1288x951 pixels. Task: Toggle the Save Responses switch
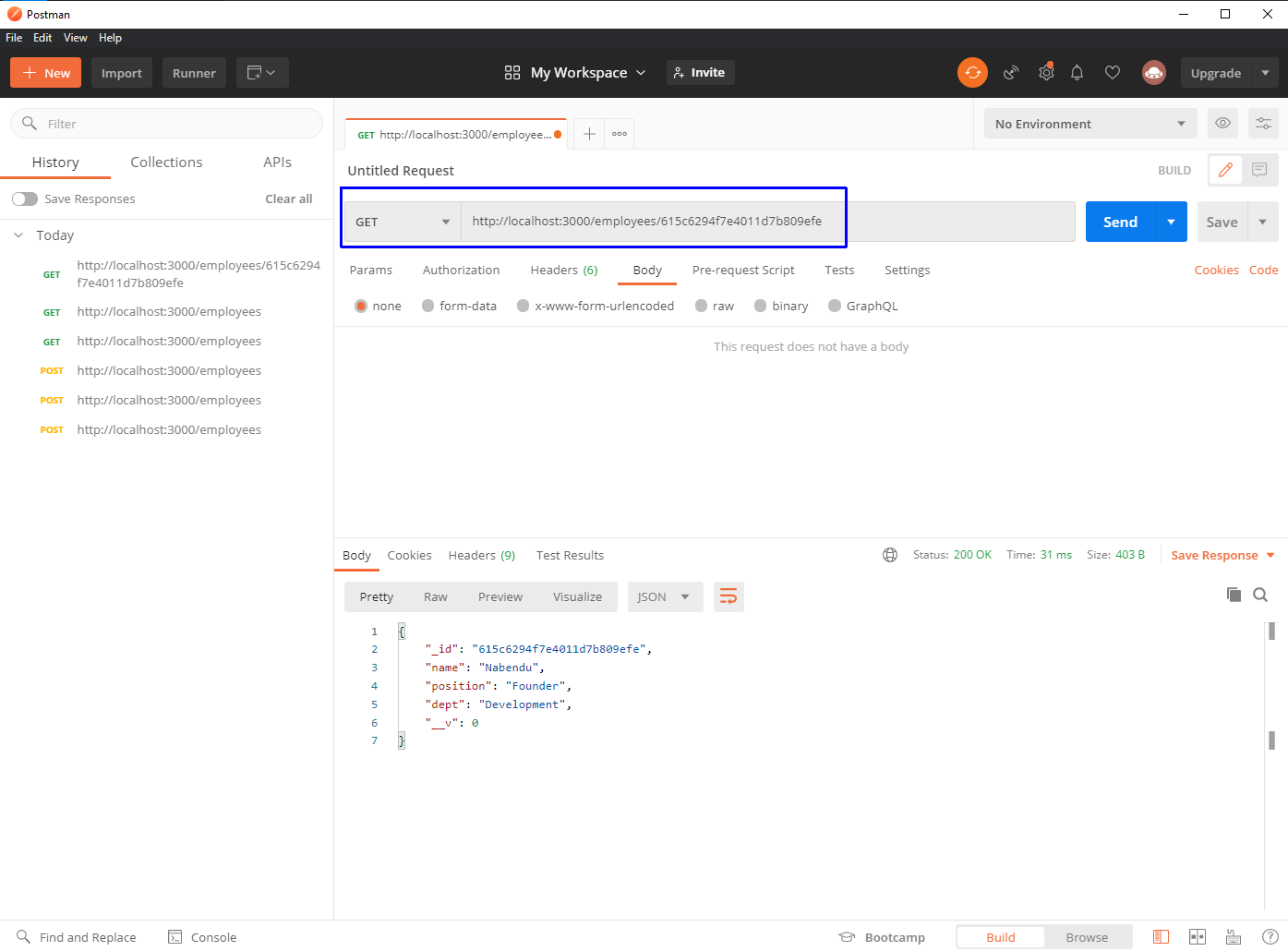coord(25,199)
